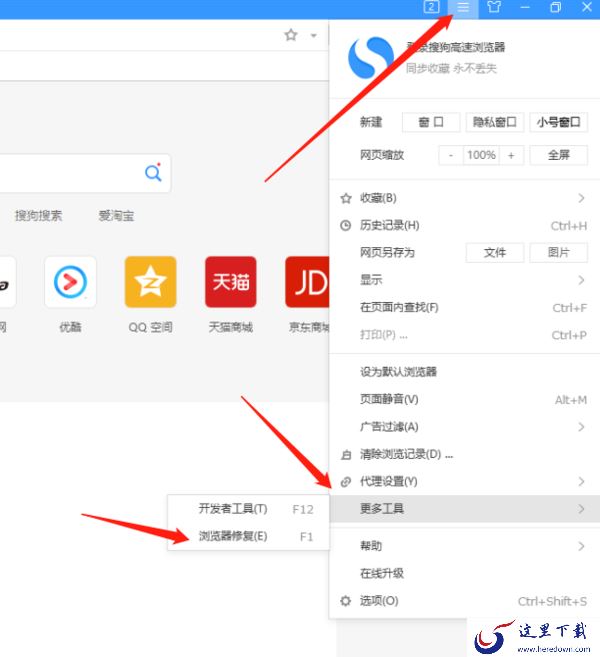Viewport: 600px width, 657px height.
Task: Click the clock icon beside 历史记录(H)
Action: click(346, 225)
